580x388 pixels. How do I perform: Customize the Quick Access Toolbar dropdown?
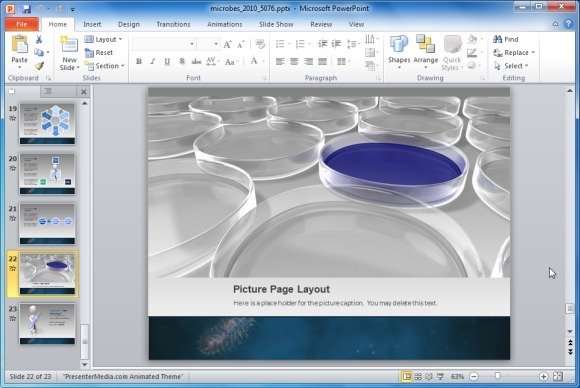72,9
